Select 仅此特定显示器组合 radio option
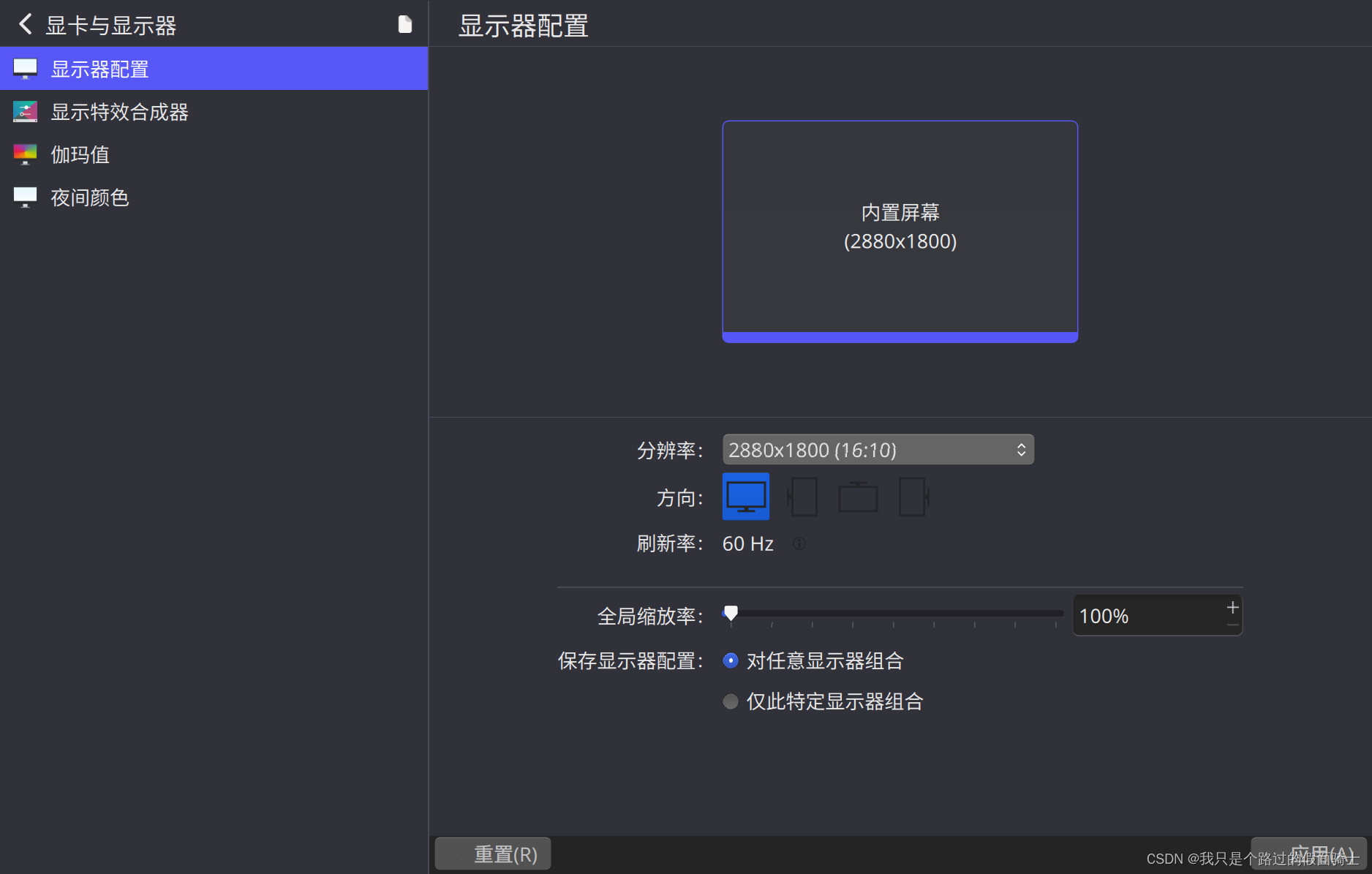 (x=823, y=701)
